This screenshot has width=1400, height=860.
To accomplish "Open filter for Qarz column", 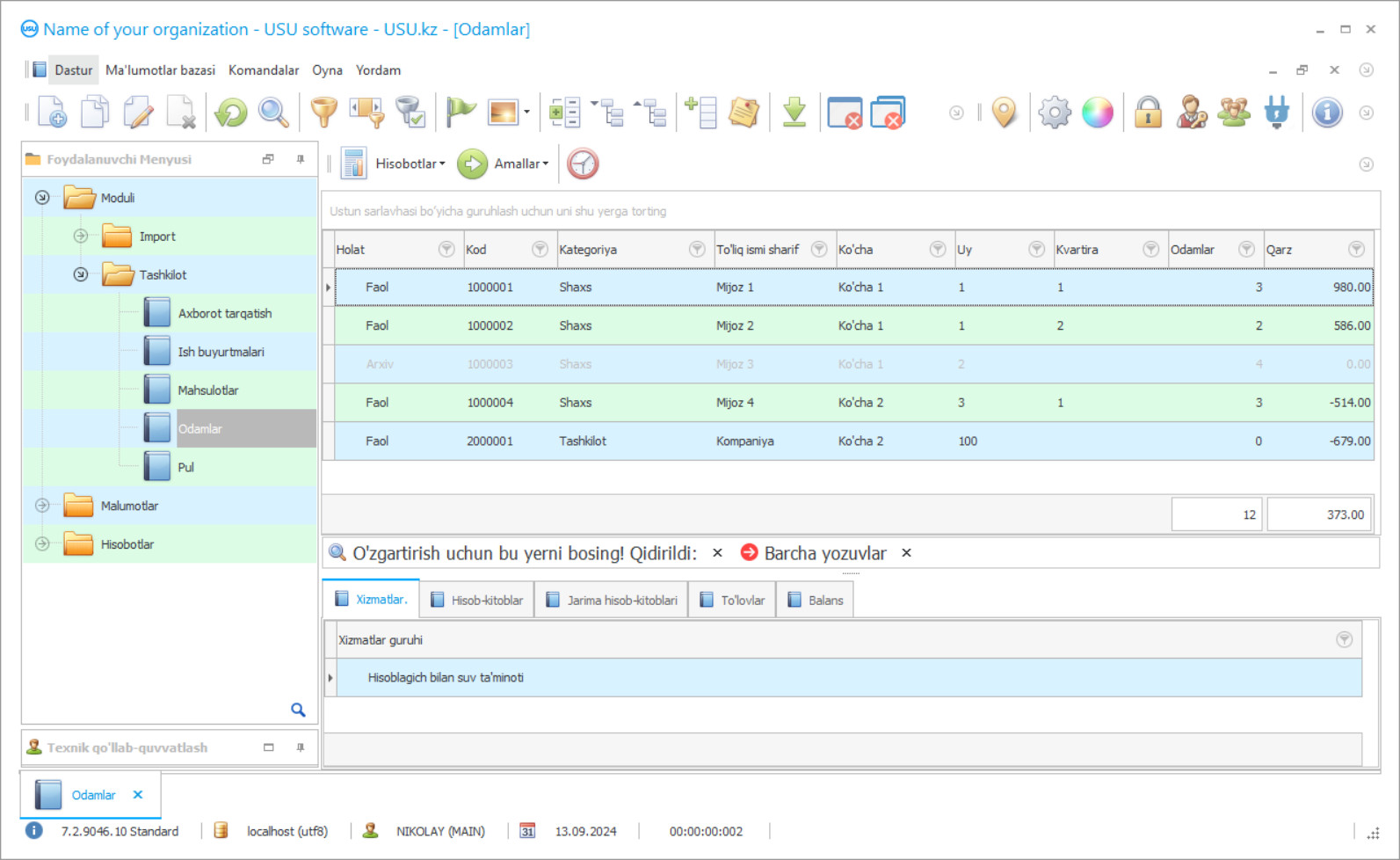I will click(1356, 250).
